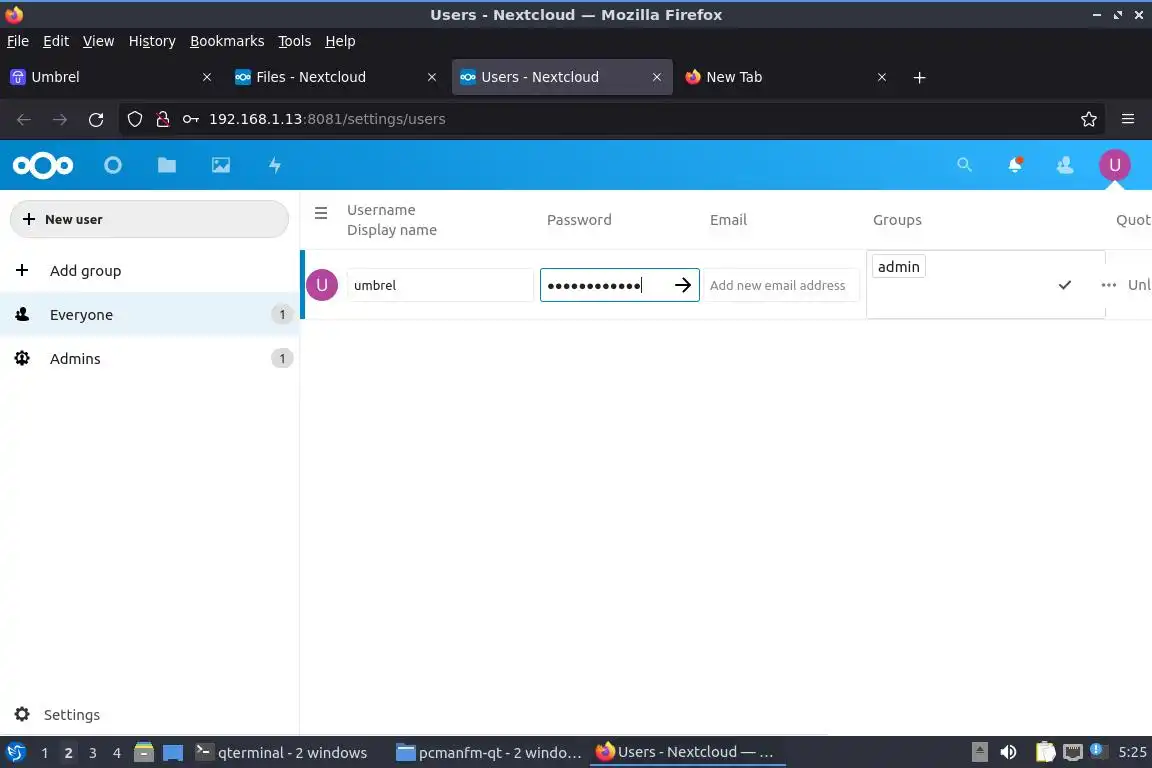This screenshot has height=768, width=1152.
Task: Click the umbrel user avatar in the row
Action: point(322,285)
